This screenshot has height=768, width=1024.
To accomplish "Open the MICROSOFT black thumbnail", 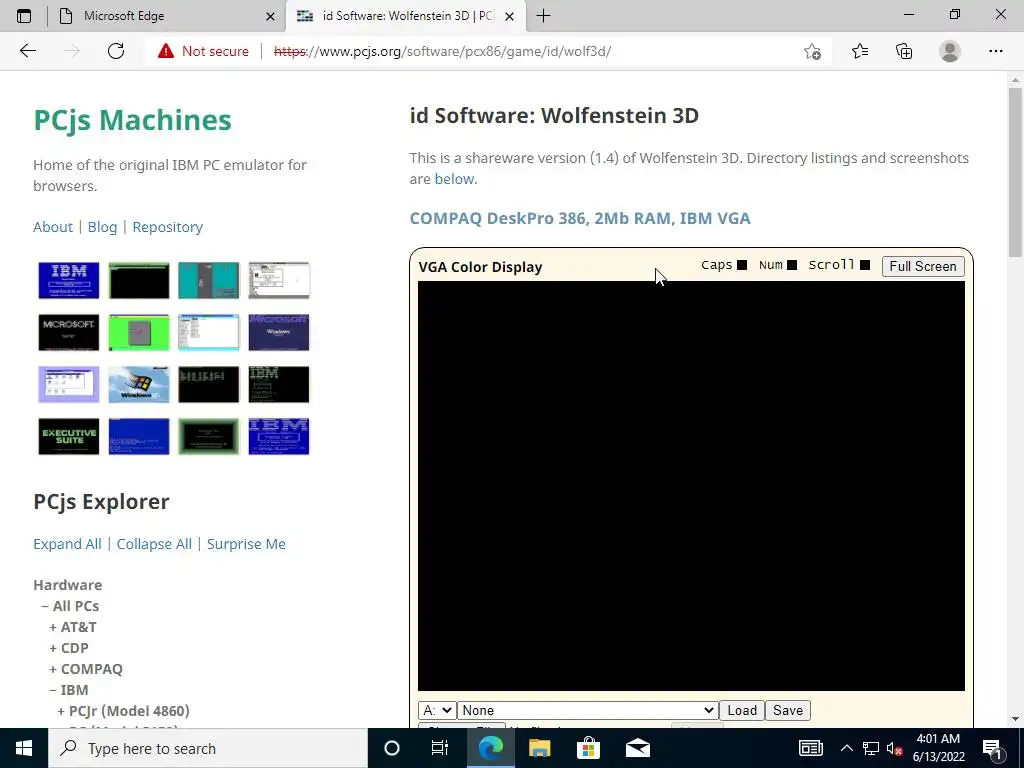I will point(69,332).
